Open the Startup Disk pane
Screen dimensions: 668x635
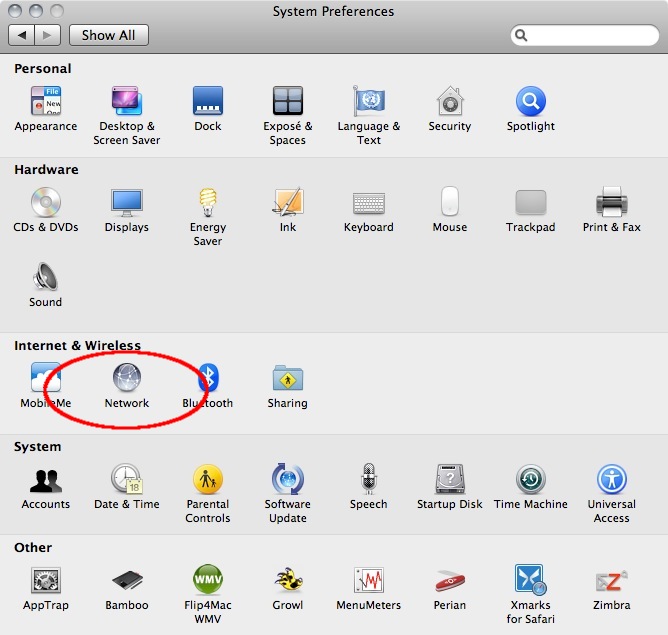point(450,480)
